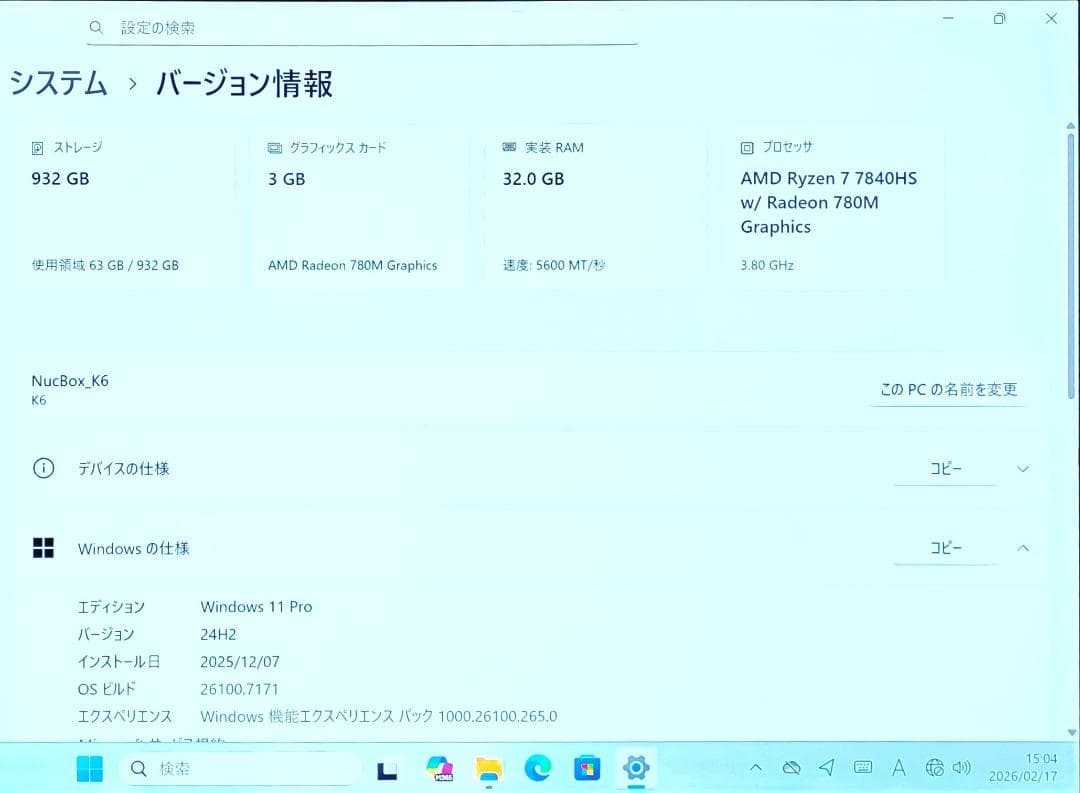This screenshot has height=793, width=1080.
Task: Expand the デバイスの仕様 section chevron
Action: point(1023,469)
